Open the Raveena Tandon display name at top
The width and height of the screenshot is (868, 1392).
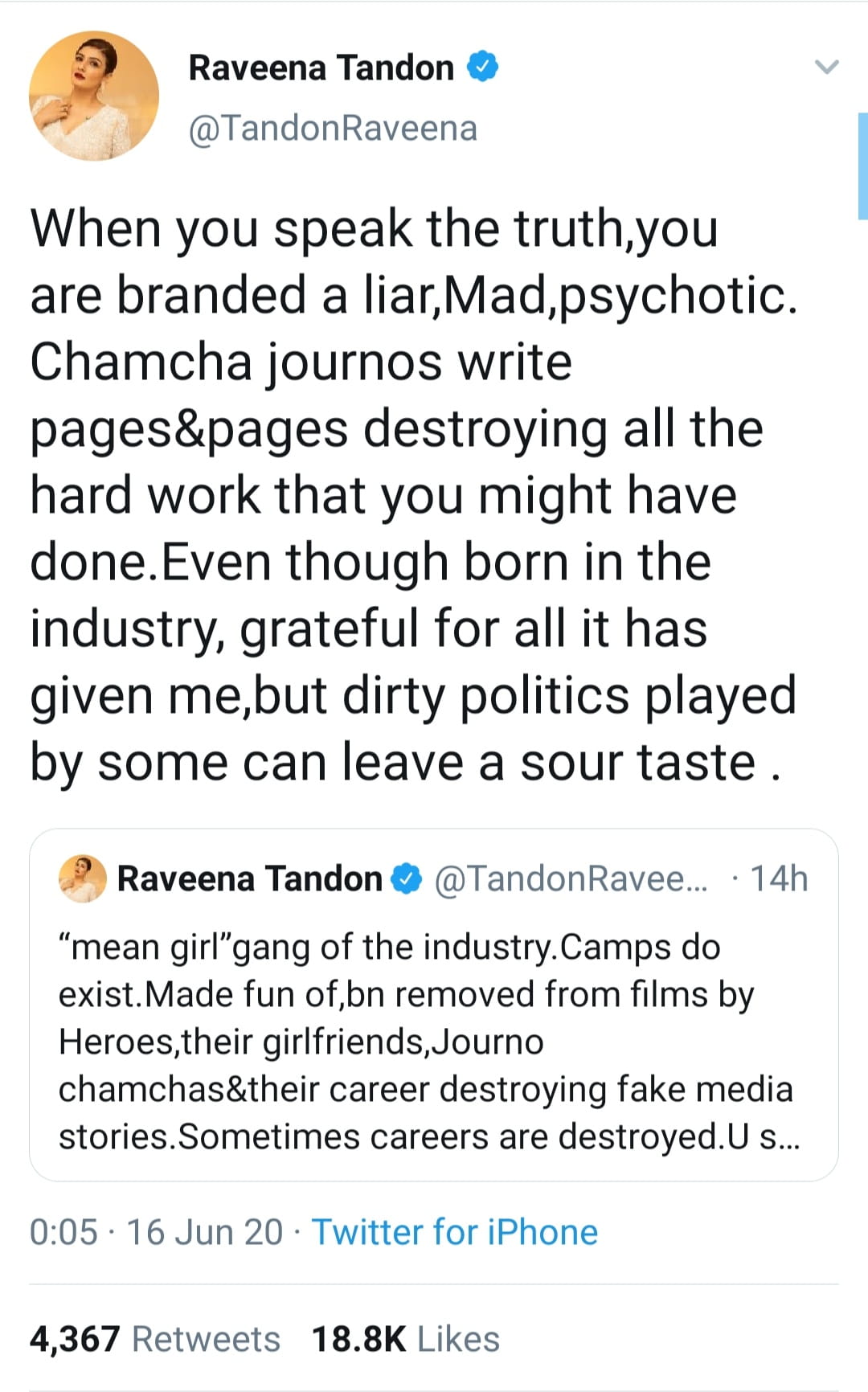coord(321,68)
